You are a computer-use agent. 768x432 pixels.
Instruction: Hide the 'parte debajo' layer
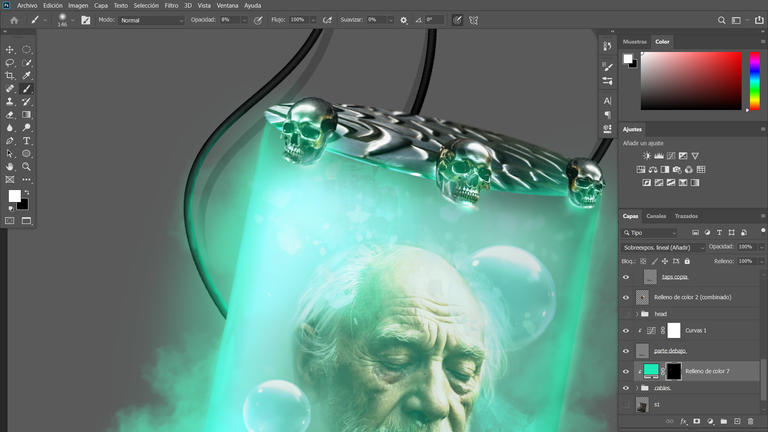pyautogui.click(x=625, y=351)
